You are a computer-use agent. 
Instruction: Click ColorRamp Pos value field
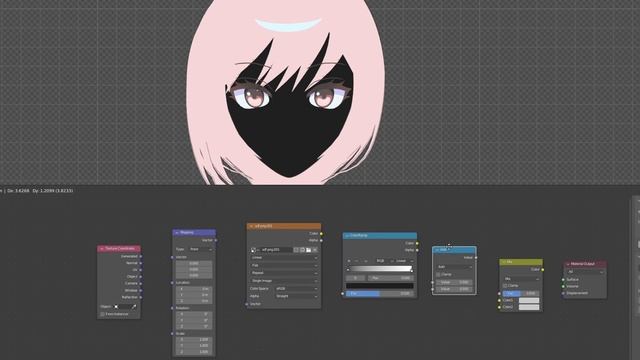(x=391, y=278)
